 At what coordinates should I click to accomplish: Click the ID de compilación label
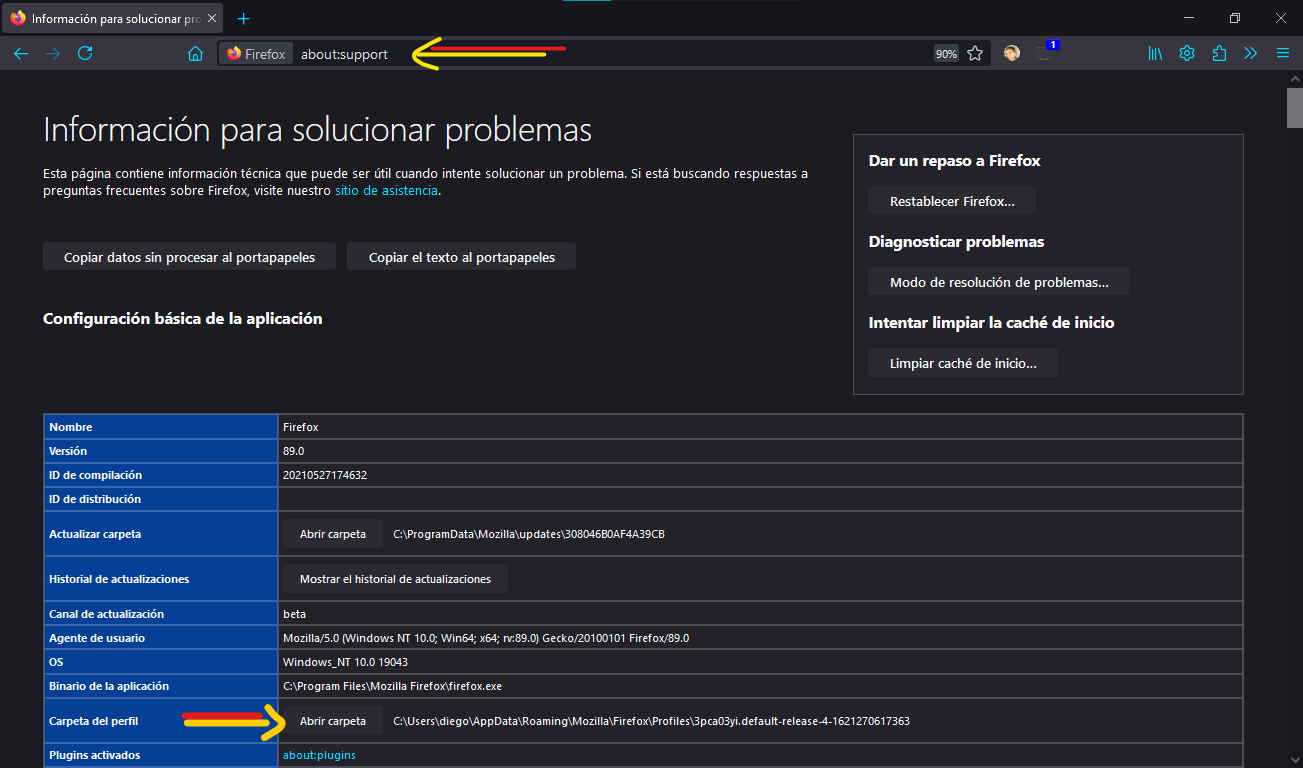coord(96,475)
